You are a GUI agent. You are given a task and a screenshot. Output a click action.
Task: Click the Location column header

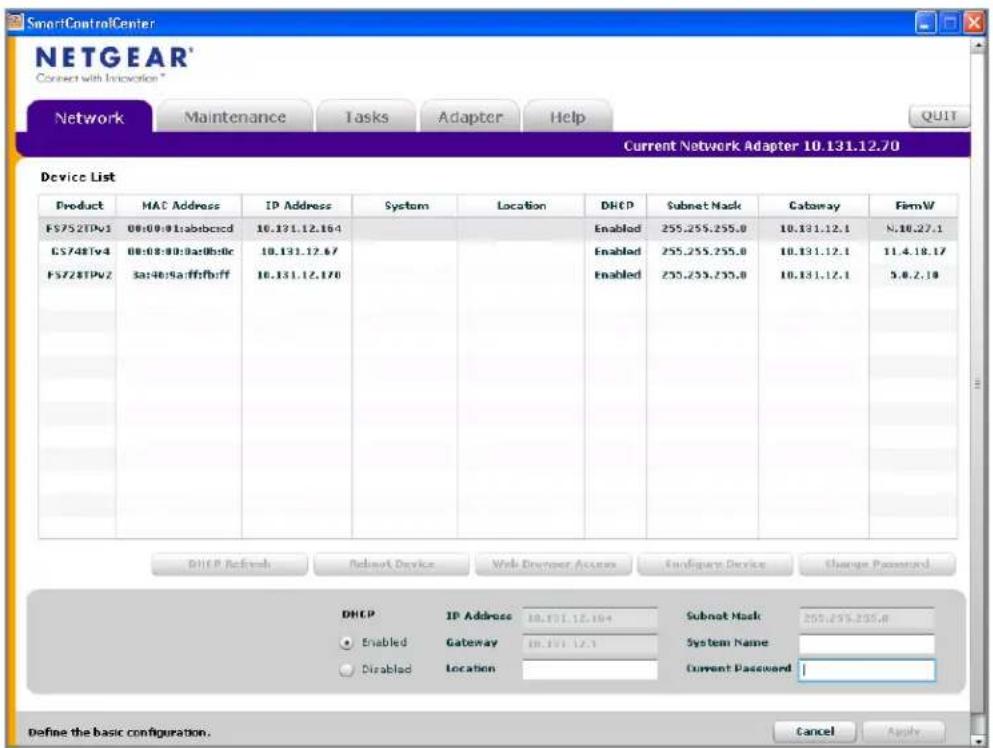[x=521, y=205]
